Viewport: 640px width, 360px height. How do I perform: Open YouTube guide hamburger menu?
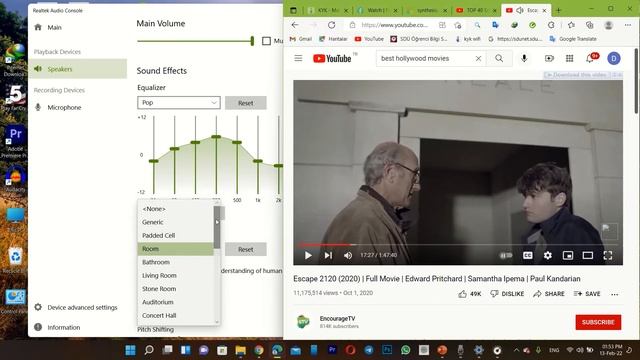[298, 58]
